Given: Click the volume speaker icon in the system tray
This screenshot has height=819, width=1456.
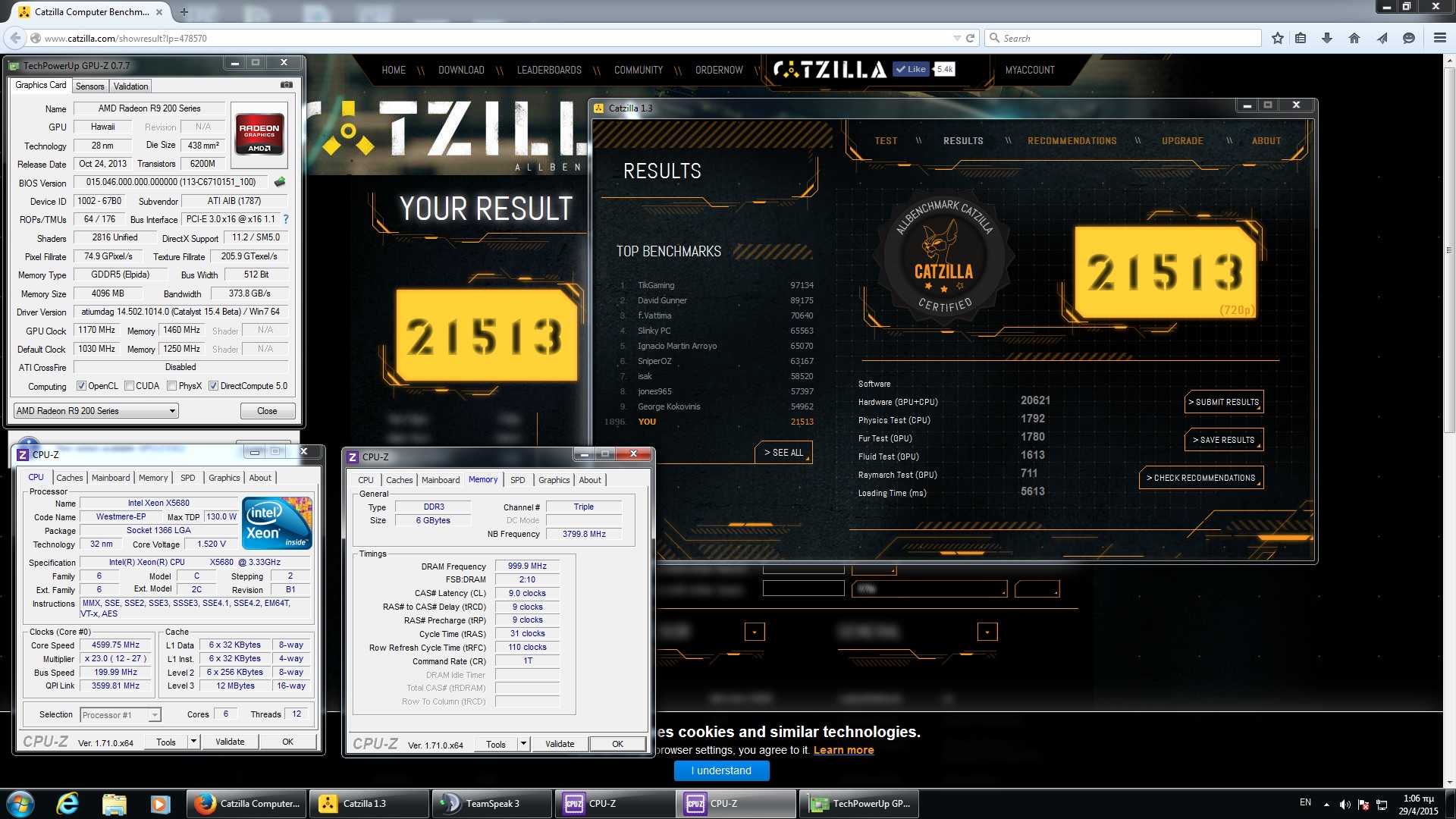Looking at the screenshot, I should click(x=1345, y=805).
